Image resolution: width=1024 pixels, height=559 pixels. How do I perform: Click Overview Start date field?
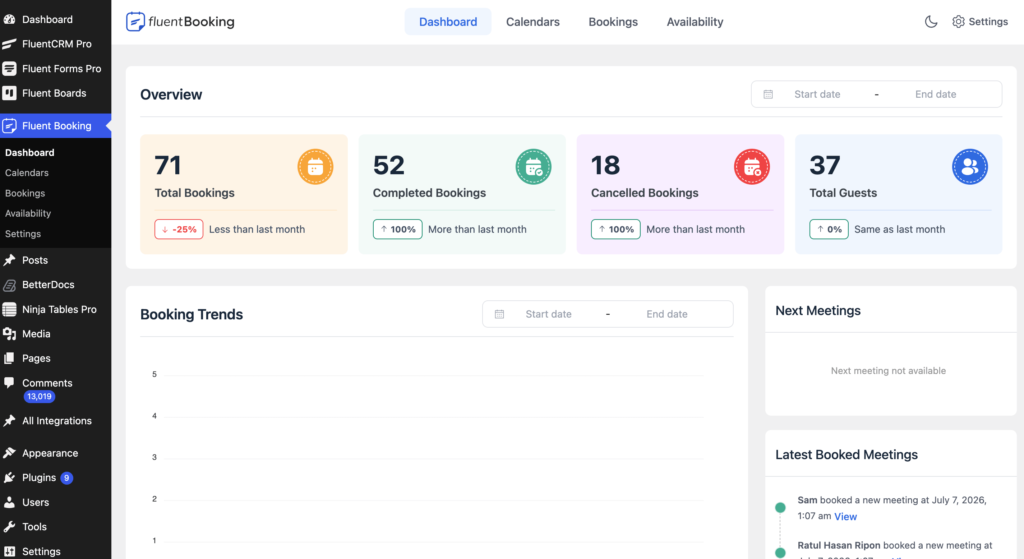coord(817,94)
